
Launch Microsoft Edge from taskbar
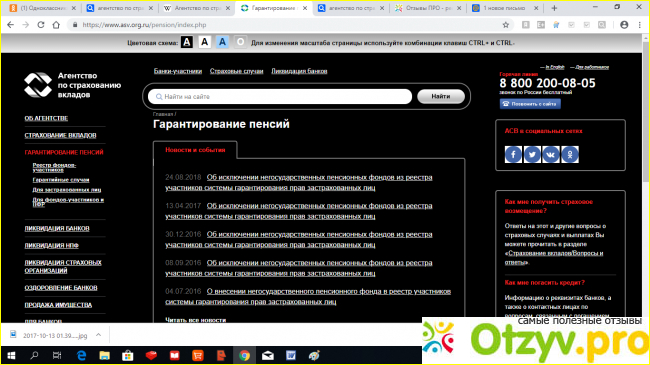82,355
